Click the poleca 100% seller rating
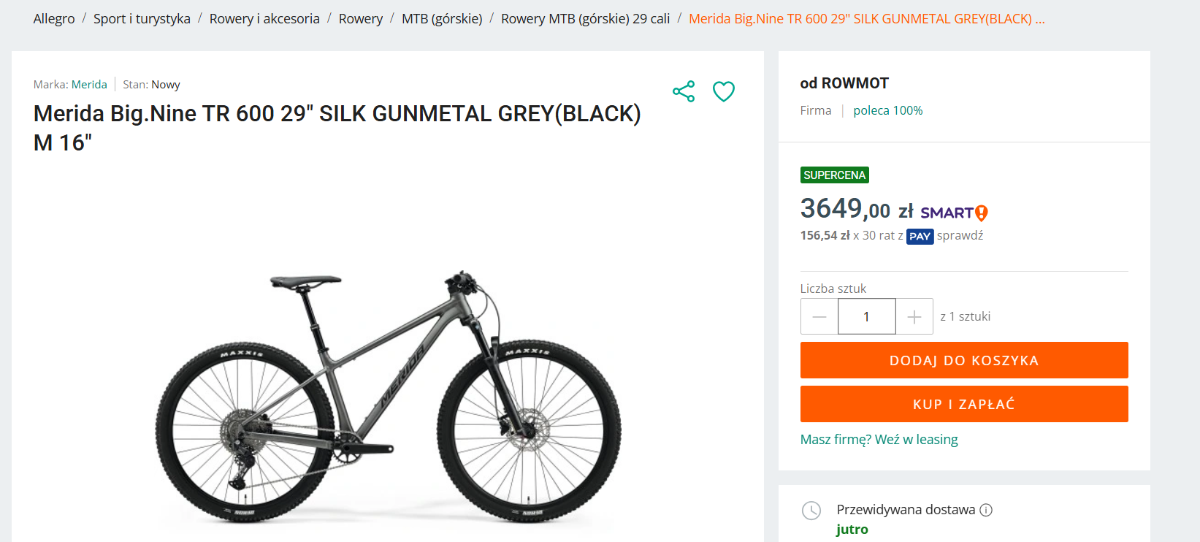Image resolution: width=1200 pixels, height=542 pixels. tap(888, 111)
